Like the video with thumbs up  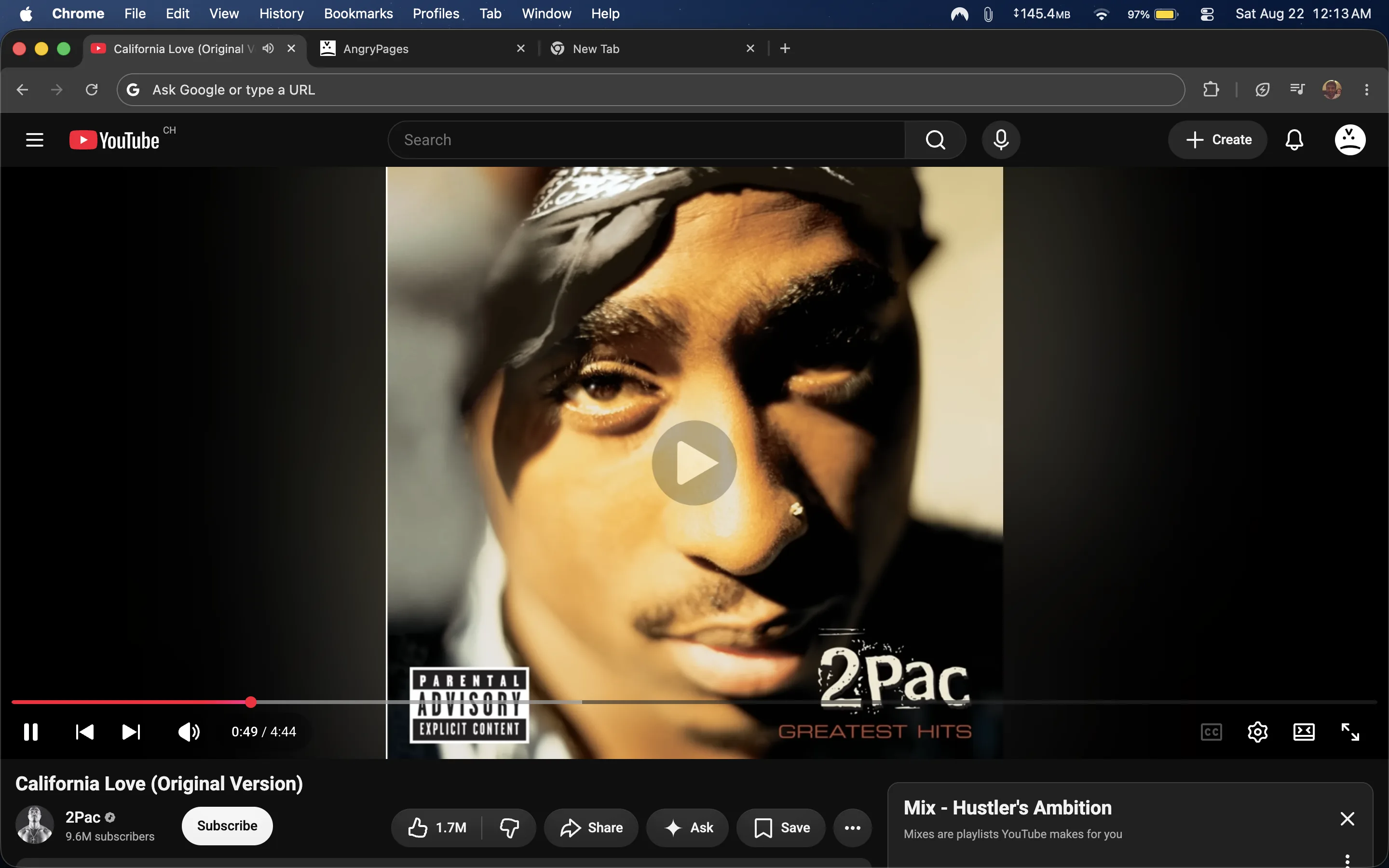tap(437, 827)
